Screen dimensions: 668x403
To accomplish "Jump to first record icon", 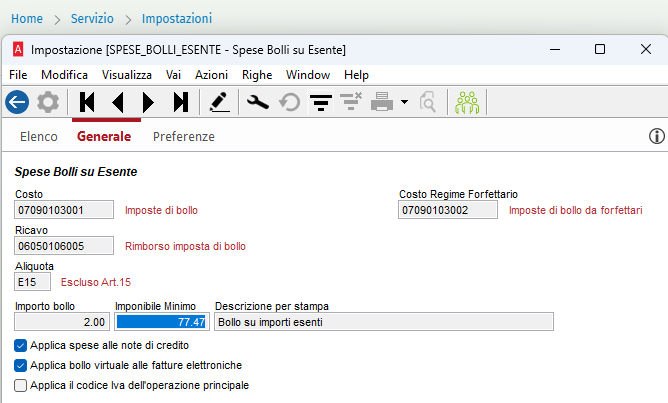I will [x=87, y=102].
